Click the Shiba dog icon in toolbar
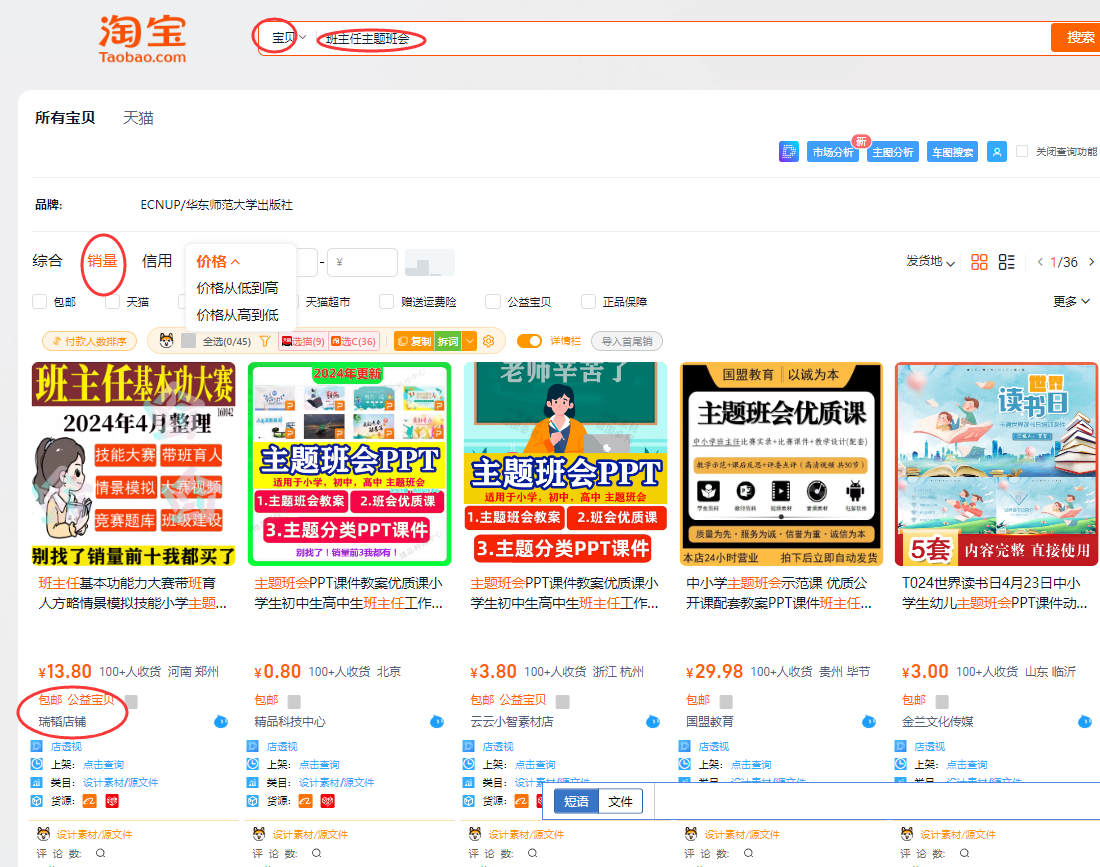1100x867 pixels. point(167,341)
